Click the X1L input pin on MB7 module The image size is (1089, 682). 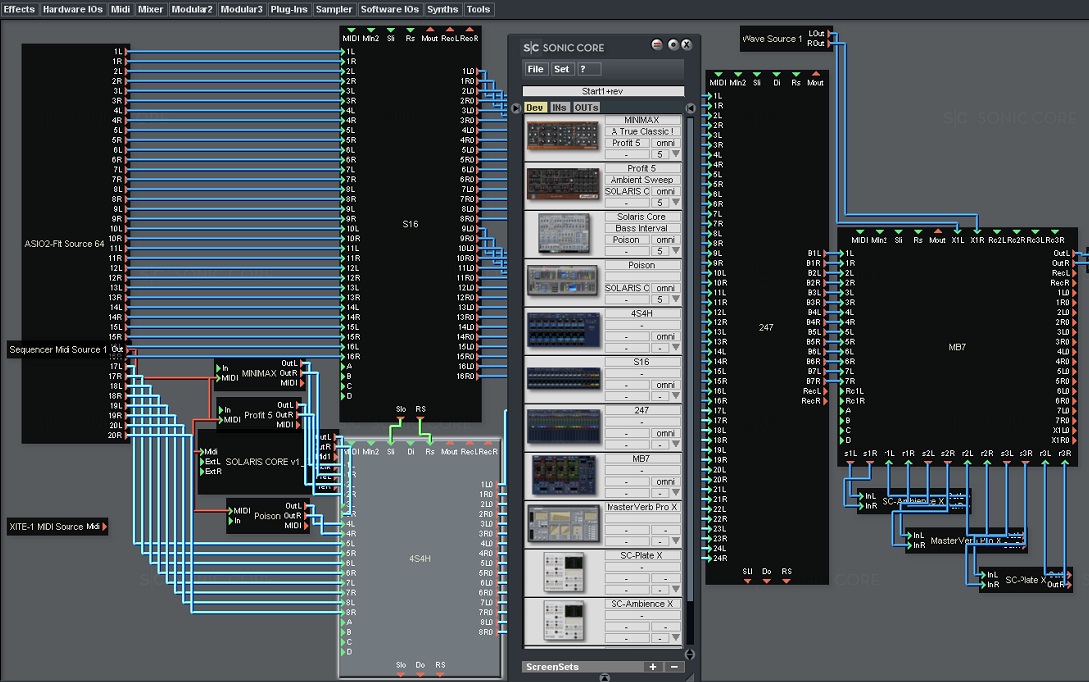[958, 231]
